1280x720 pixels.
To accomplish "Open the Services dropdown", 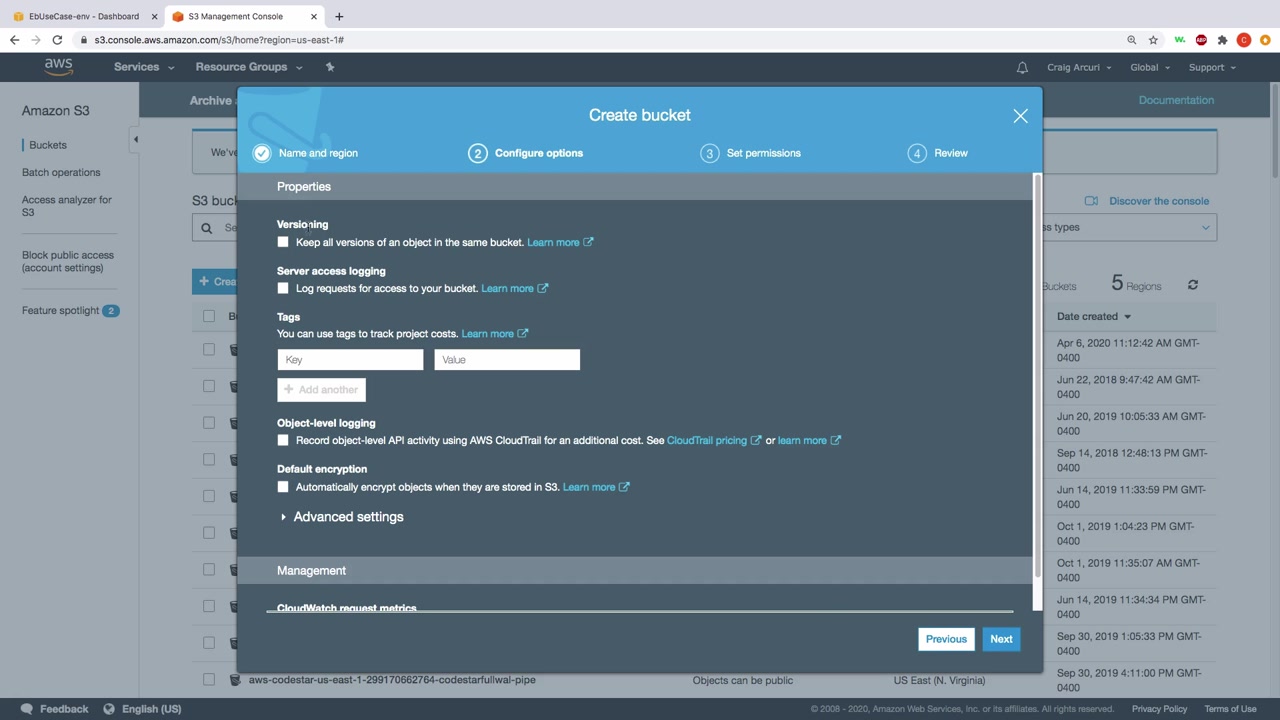I will click(x=144, y=67).
